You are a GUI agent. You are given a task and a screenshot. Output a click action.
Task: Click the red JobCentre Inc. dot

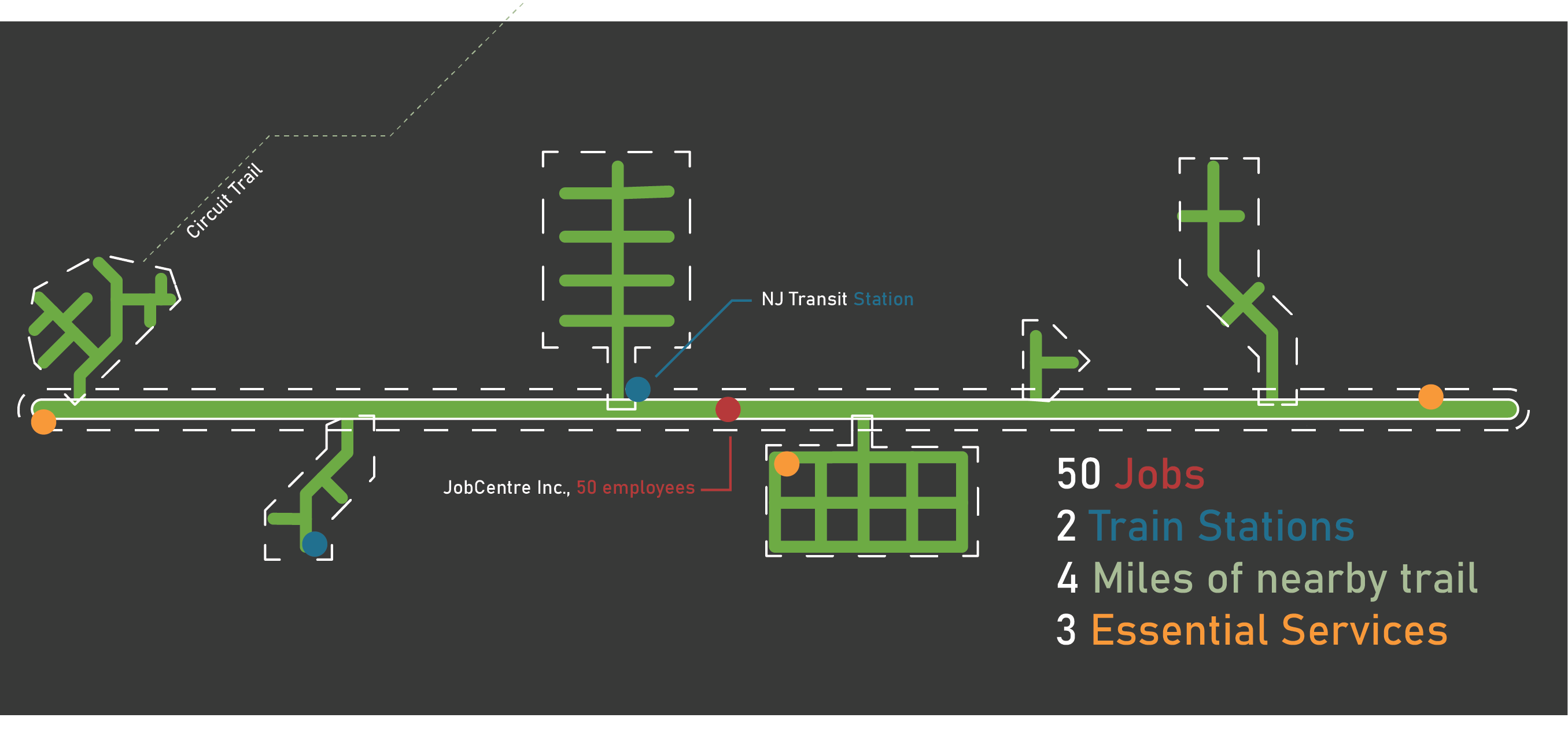point(728,409)
